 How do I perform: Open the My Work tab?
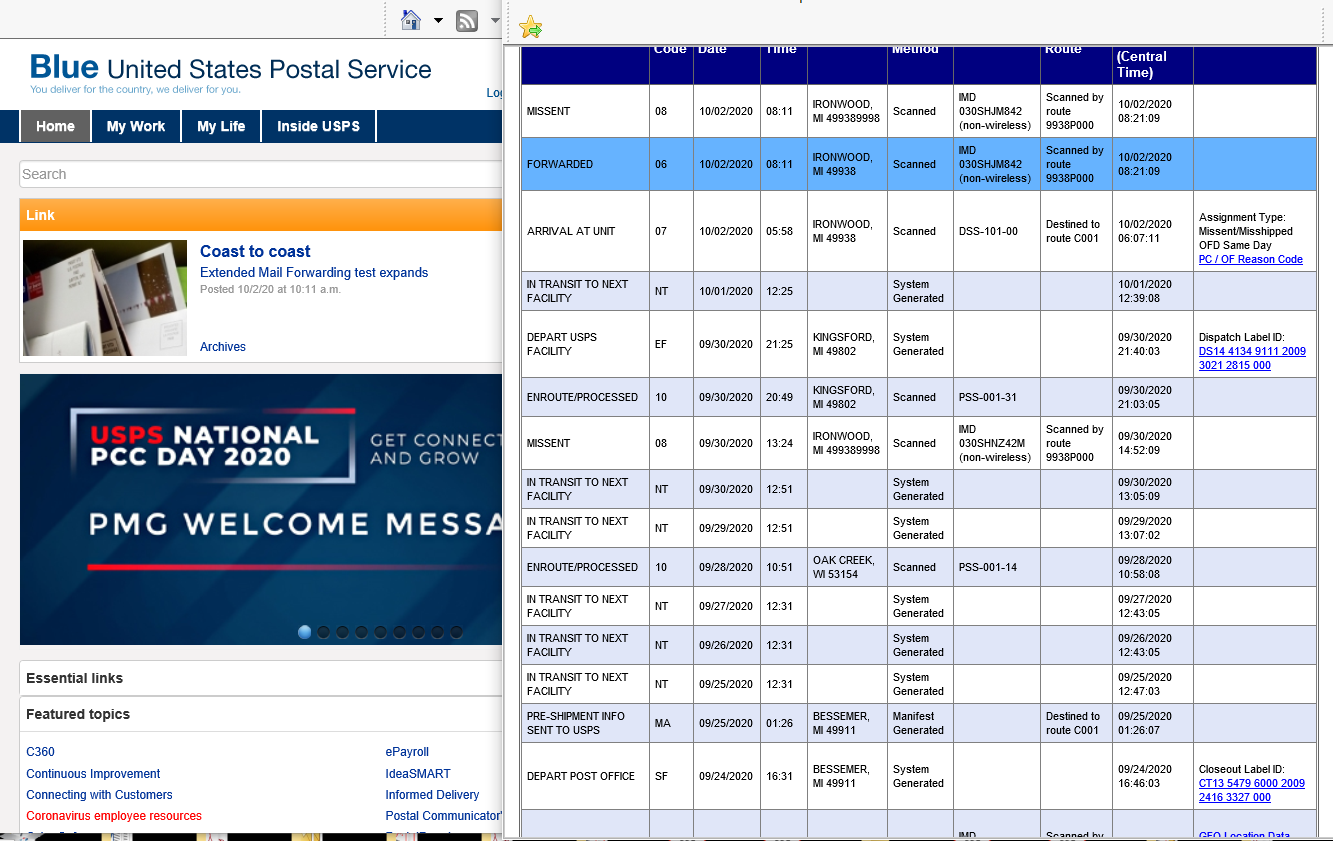[x=136, y=126]
